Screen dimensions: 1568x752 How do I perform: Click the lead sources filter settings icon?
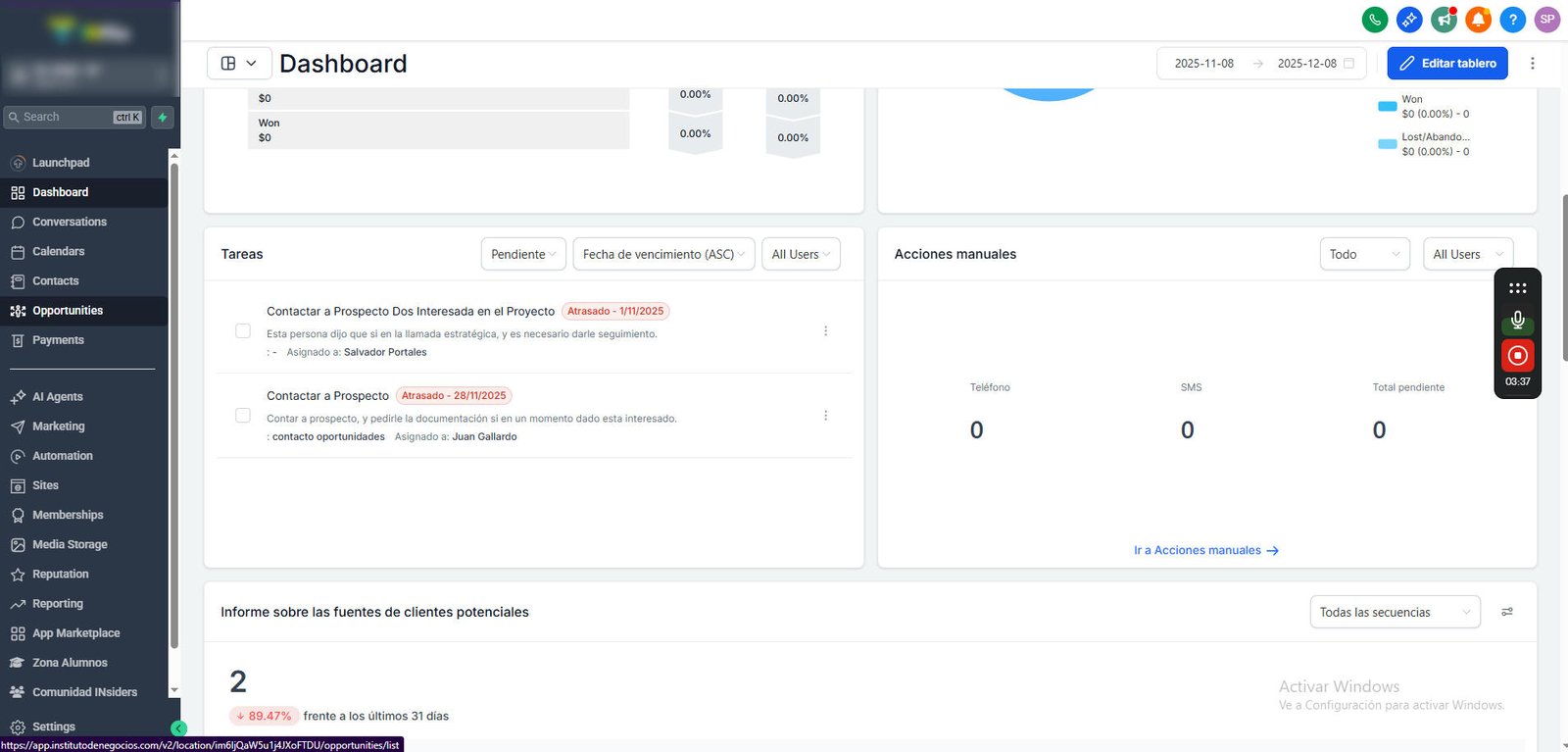point(1507,612)
